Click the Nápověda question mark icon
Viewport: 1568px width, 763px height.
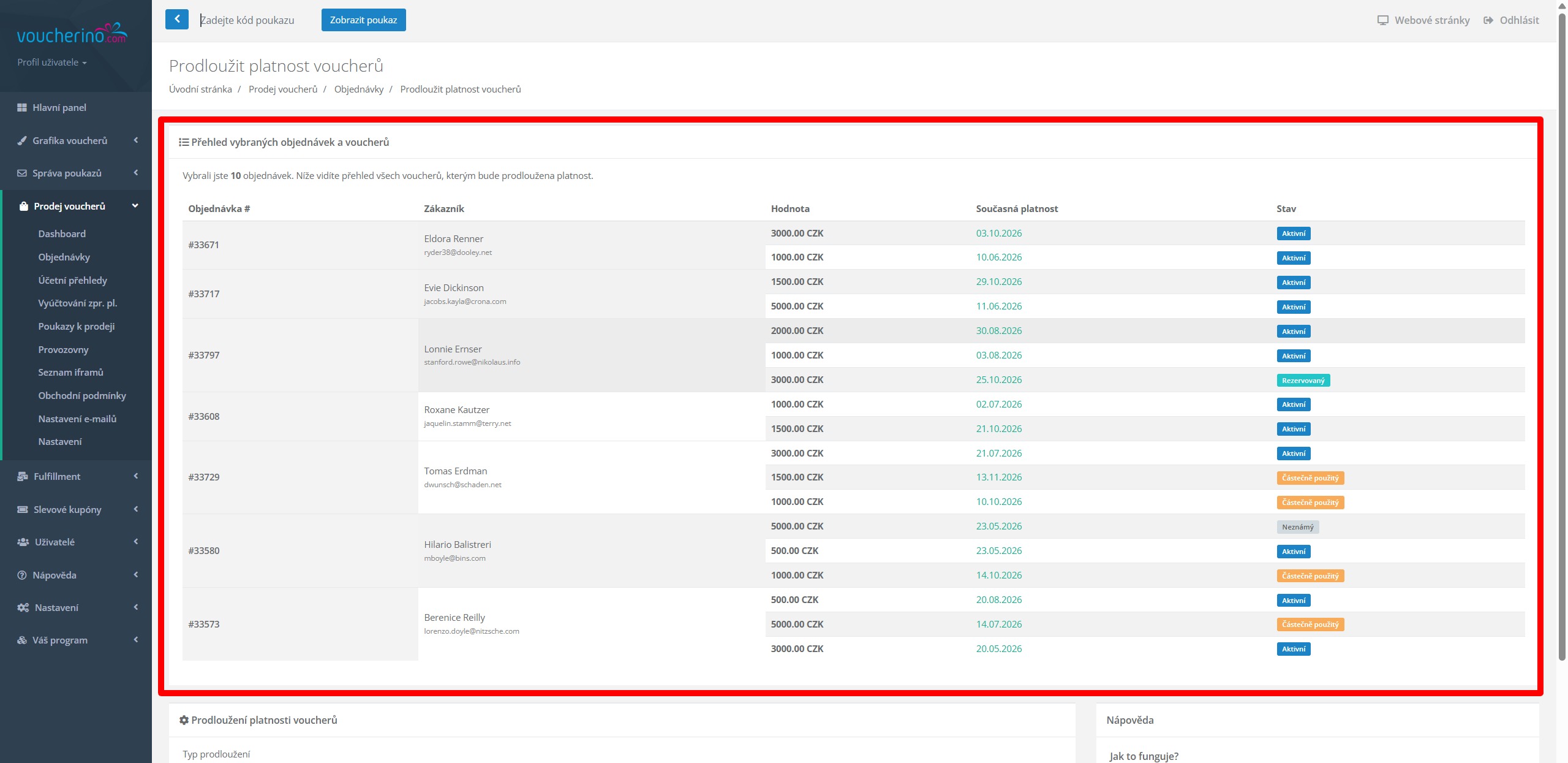[x=22, y=575]
